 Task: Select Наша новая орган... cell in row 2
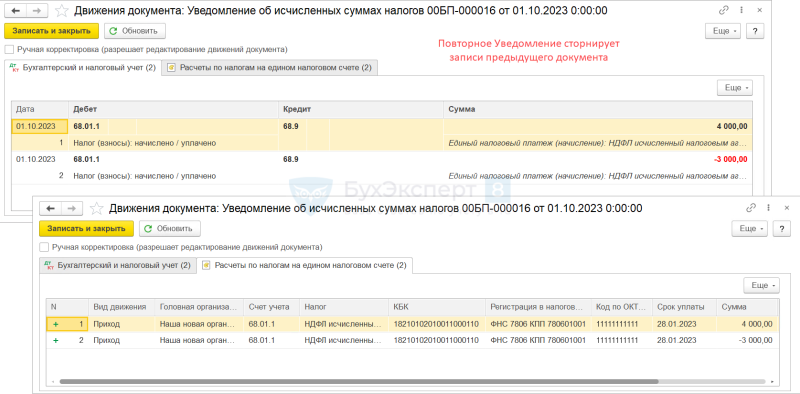click(x=199, y=340)
